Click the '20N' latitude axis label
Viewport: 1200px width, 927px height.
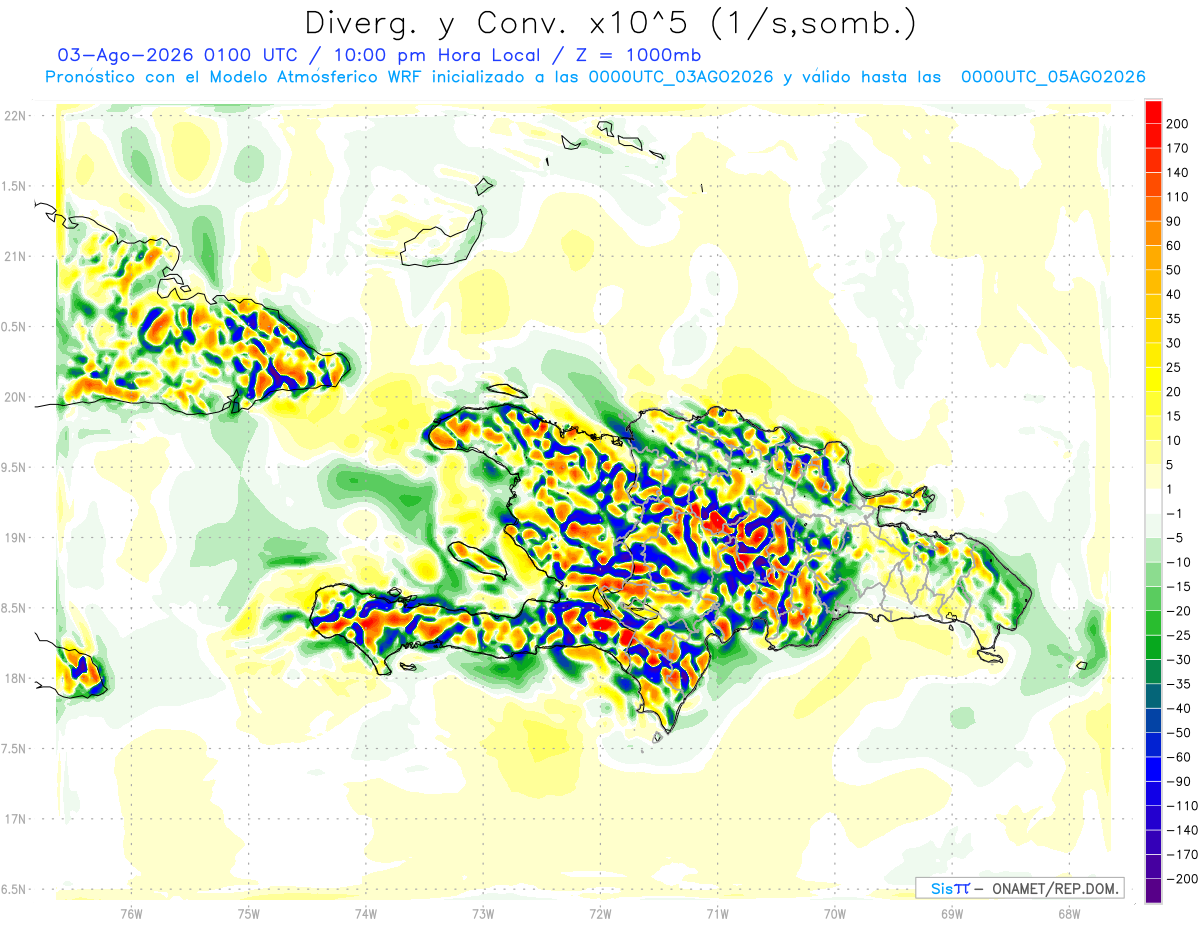(x=15, y=397)
